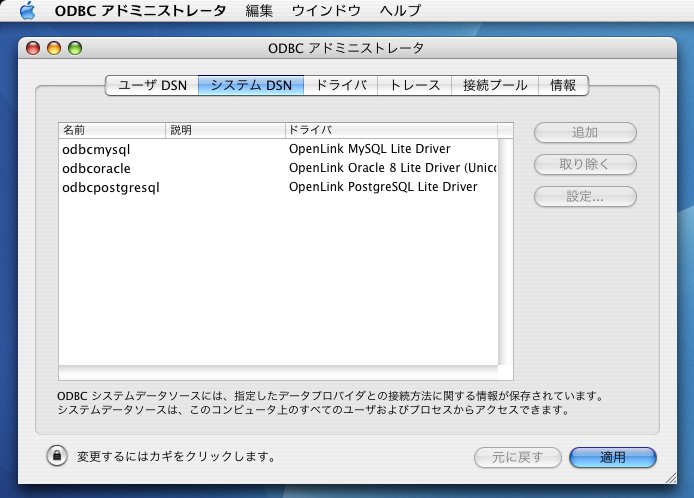Viewport: 694px width, 498px height.
Task: Click the window resize grip corner
Action: click(671, 478)
